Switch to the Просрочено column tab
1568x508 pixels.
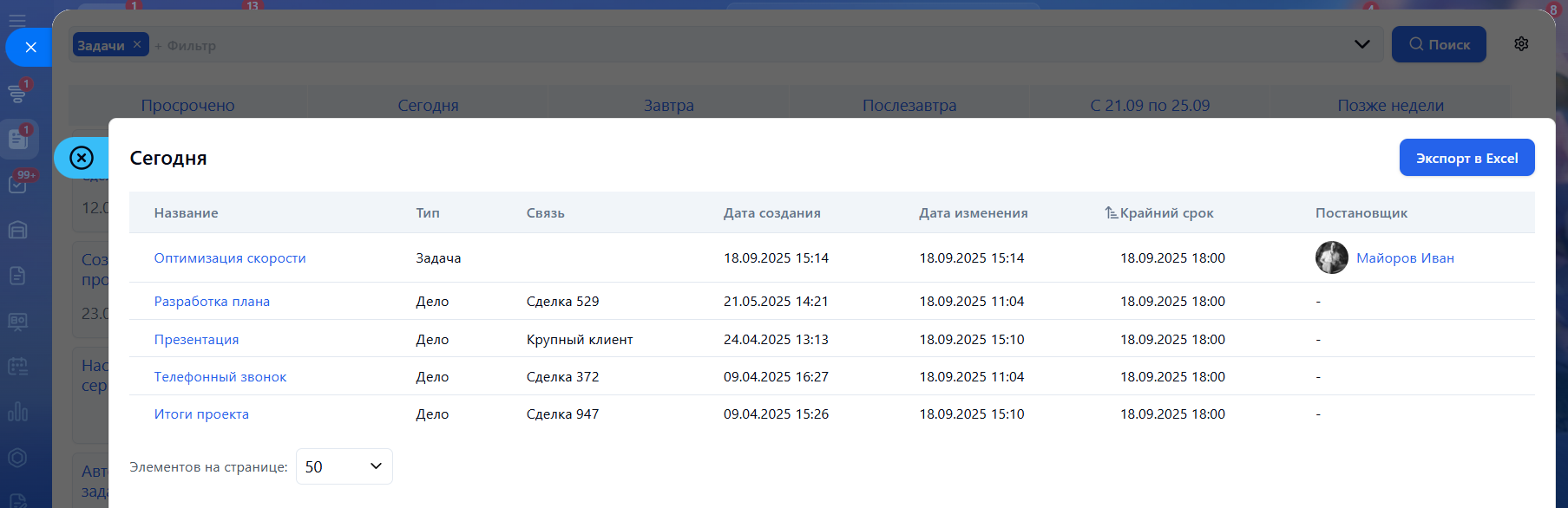pyautogui.click(x=187, y=106)
